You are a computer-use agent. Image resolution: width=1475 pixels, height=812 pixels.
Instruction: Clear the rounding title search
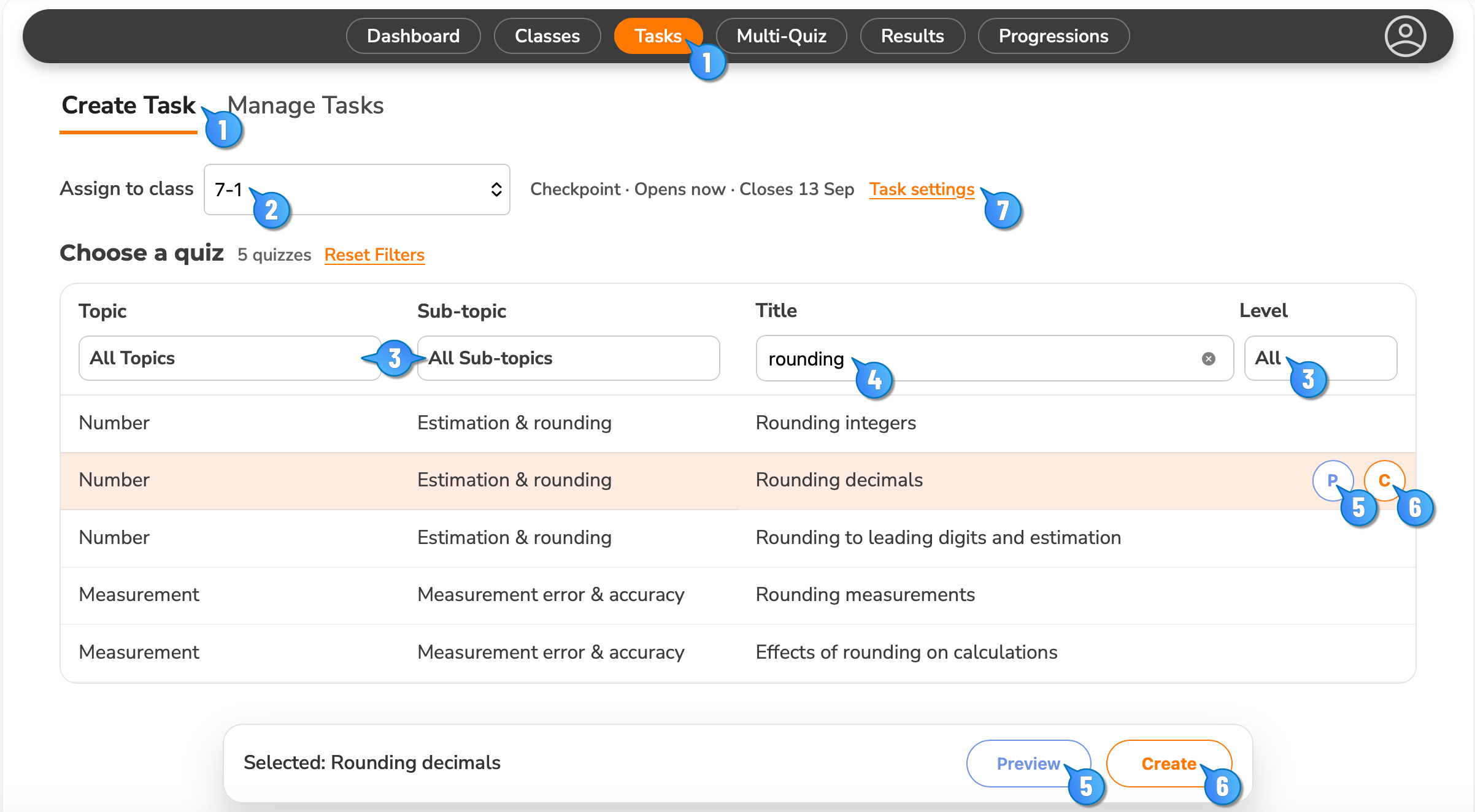(1208, 359)
